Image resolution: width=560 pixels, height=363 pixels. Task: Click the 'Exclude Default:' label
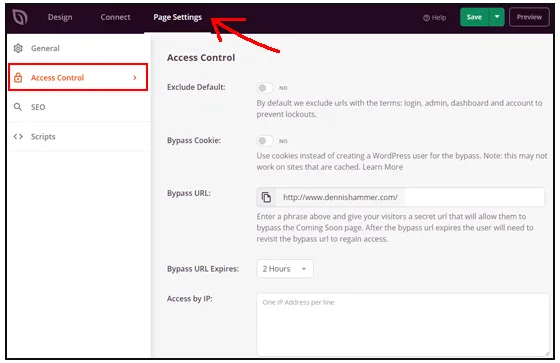[196, 87]
